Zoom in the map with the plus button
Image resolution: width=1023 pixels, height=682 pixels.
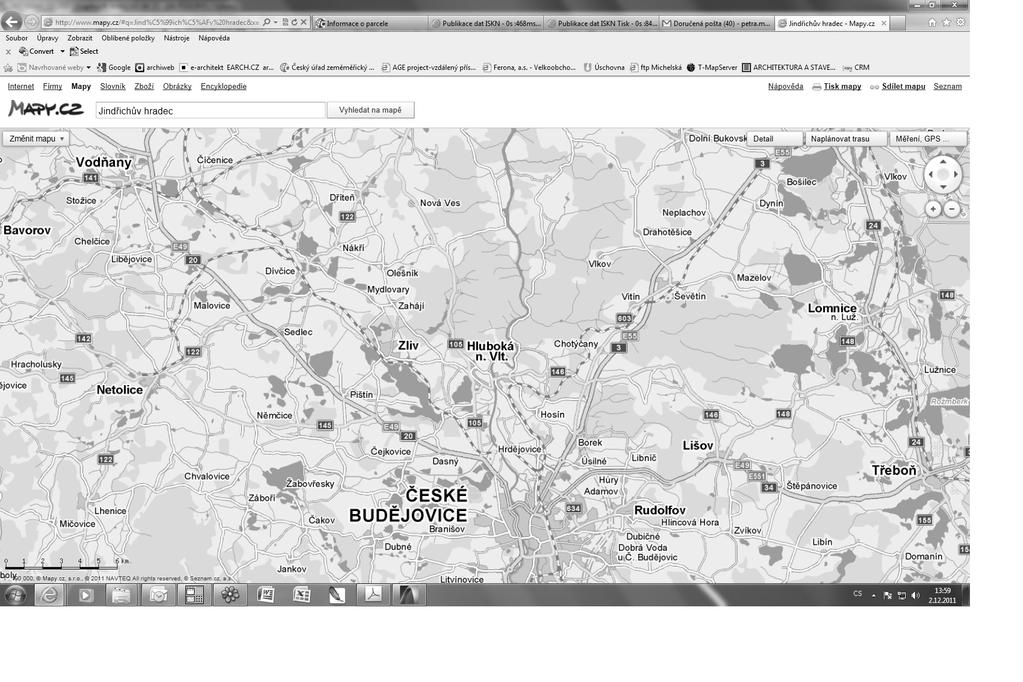(x=933, y=209)
